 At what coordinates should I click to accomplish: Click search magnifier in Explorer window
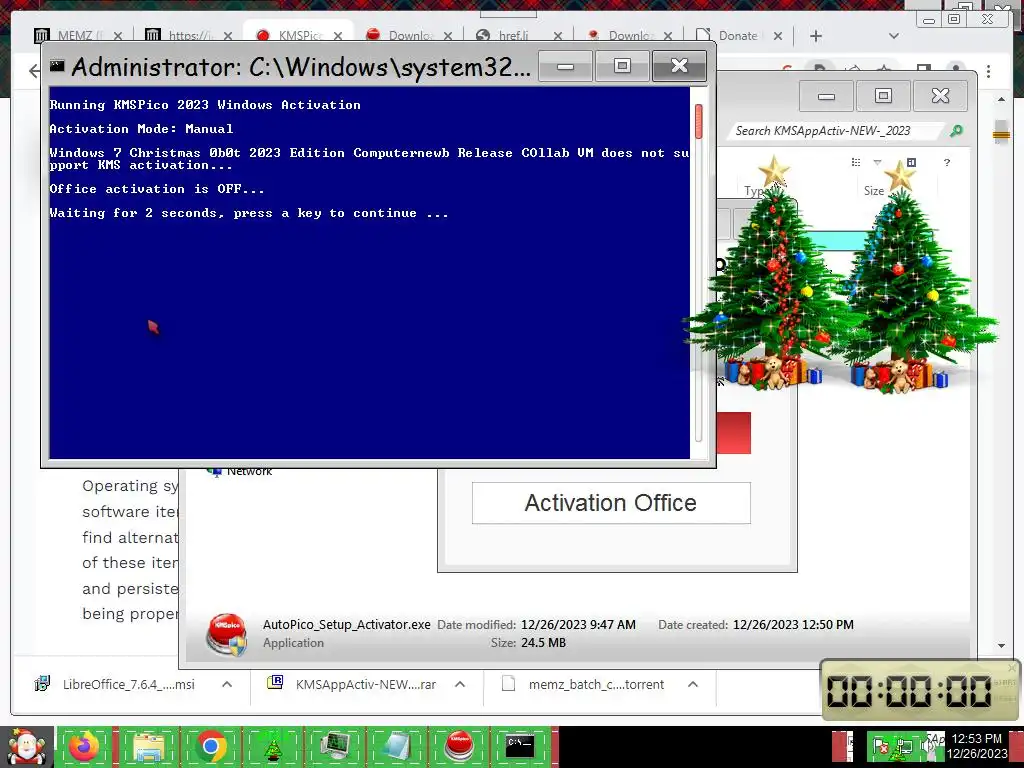click(x=956, y=131)
